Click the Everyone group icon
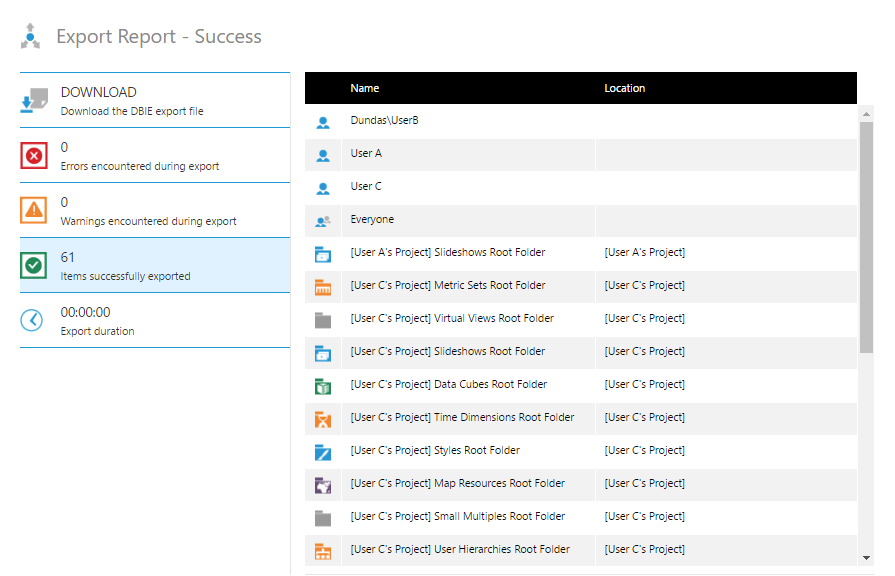This screenshot has height=576, width=895. [x=323, y=221]
